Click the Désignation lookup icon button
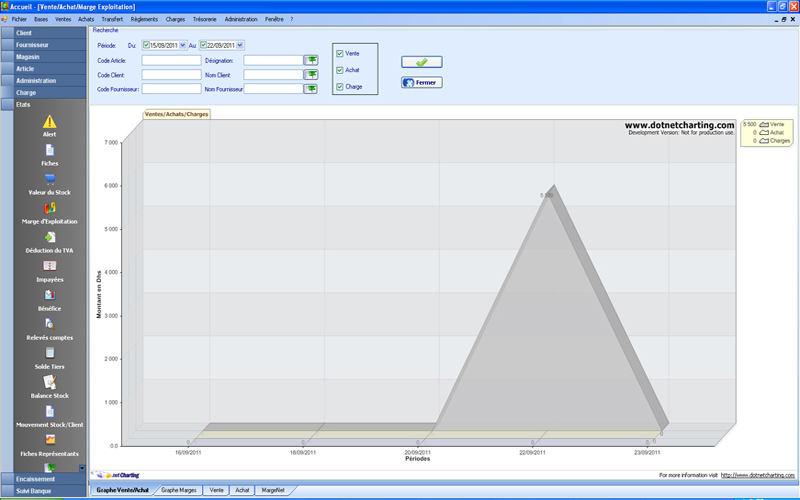The image size is (800, 500). tap(311, 60)
